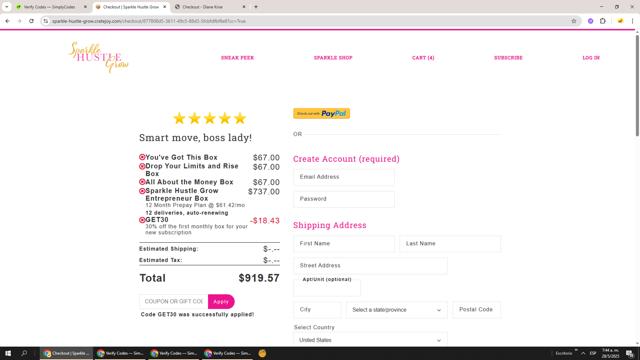Image resolution: width=640 pixels, height=360 pixels.
Task: Open the tab search dropdown arrow
Action: pyautogui.click(x=7, y=7)
